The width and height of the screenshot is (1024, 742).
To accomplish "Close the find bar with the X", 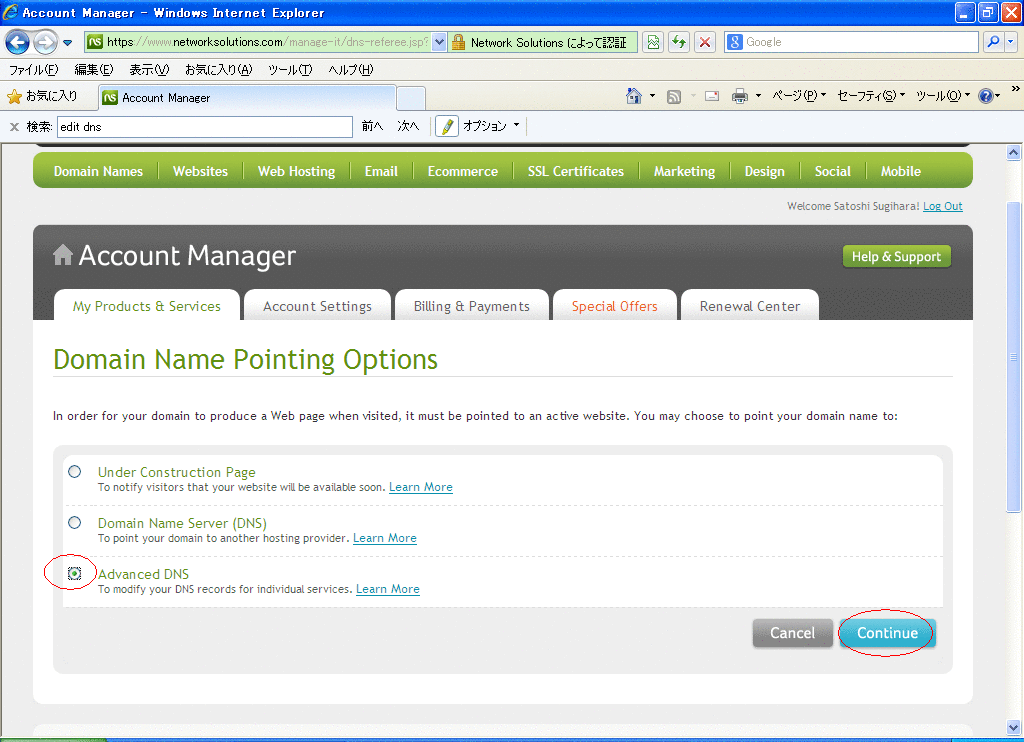I will pyautogui.click(x=14, y=127).
